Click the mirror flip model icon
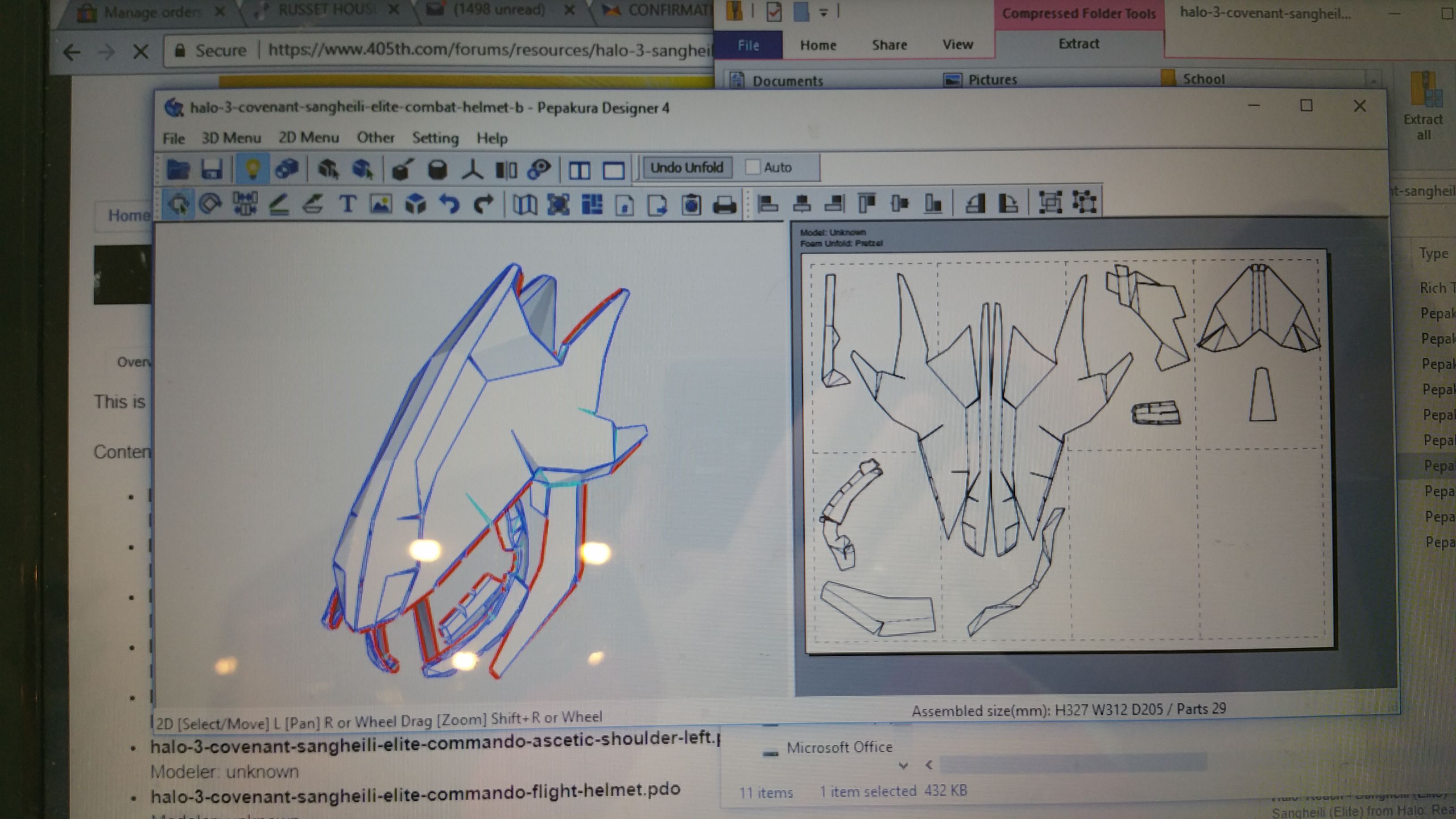The image size is (1456, 819). pos(506,169)
